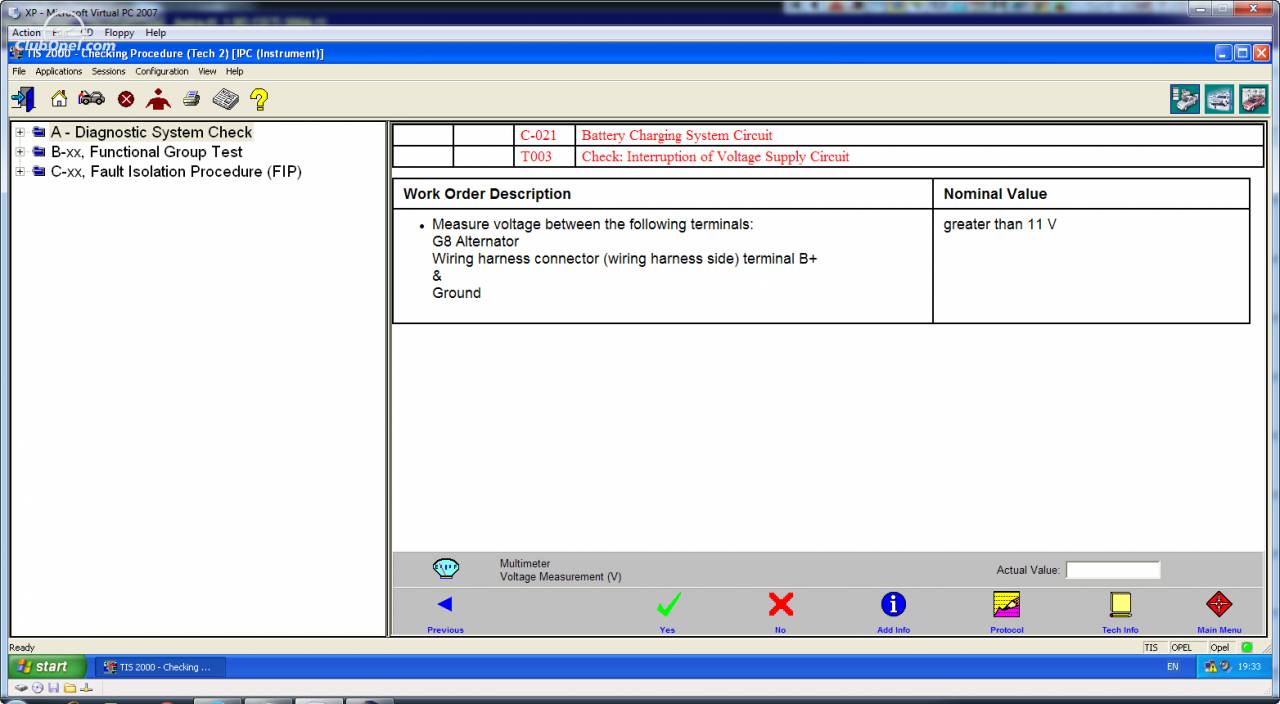Viewport: 1280px width, 704px height.
Task: Confirm with the green Yes checkmark
Action: (x=668, y=604)
